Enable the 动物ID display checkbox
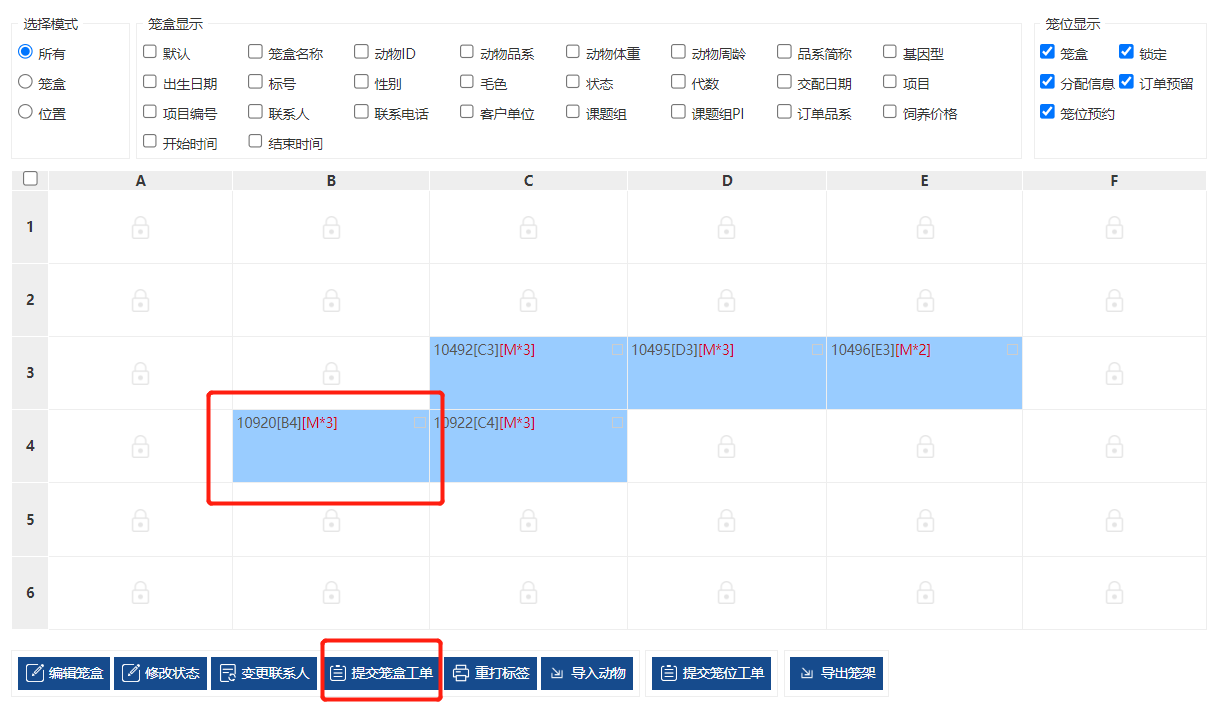 (x=361, y=52)
